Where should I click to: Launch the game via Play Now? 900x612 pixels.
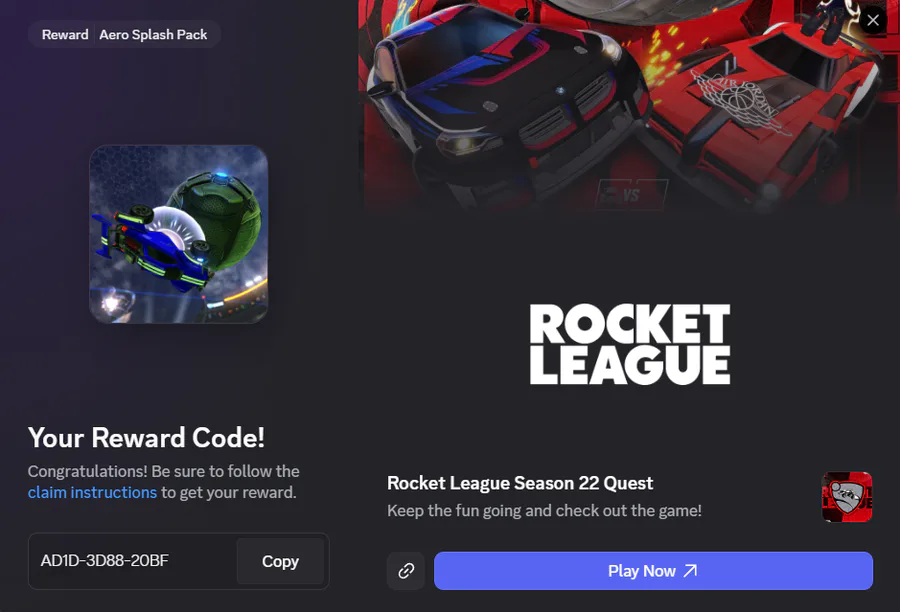653,571
